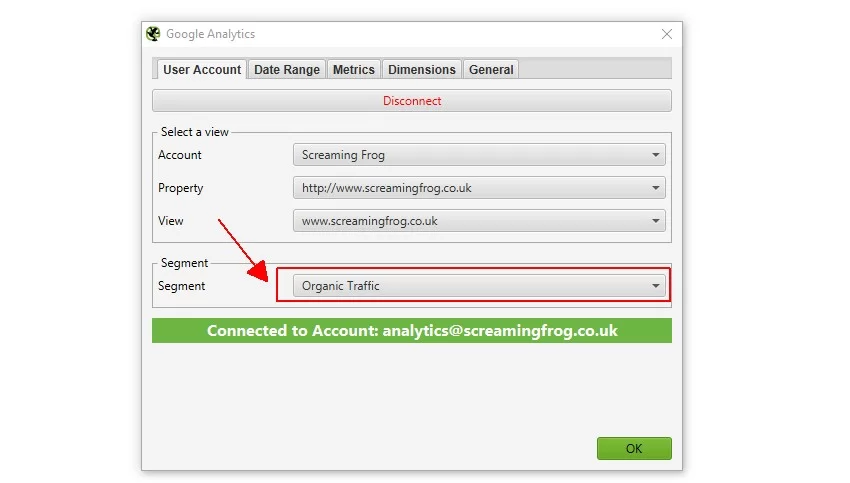Switch to the Dimensions tab
850x483 pixels.
pos(422,69)
